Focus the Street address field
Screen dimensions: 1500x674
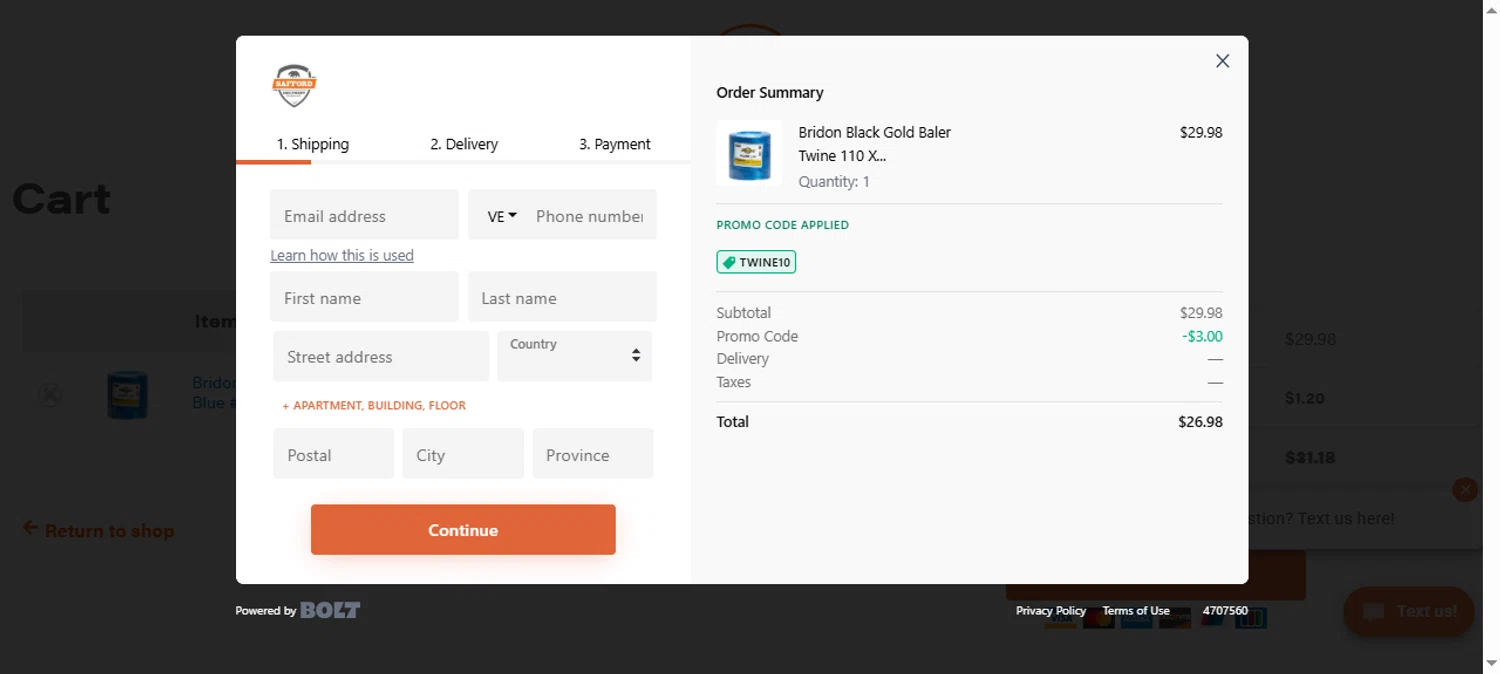click(x=381, y=356)
